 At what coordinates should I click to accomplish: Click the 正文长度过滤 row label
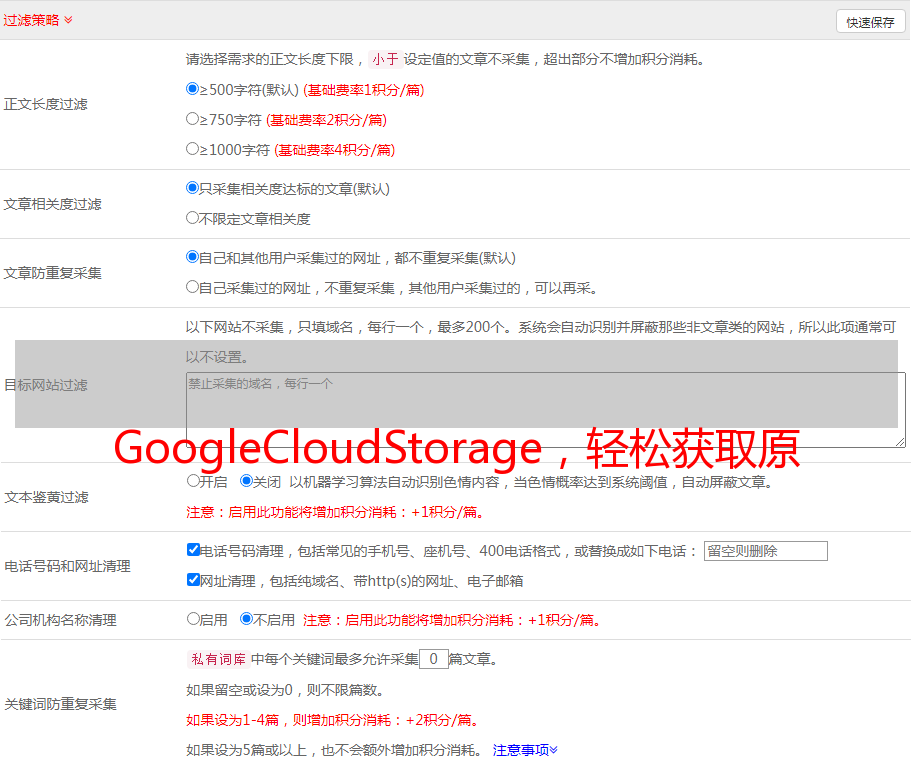[x=45, y=104]
